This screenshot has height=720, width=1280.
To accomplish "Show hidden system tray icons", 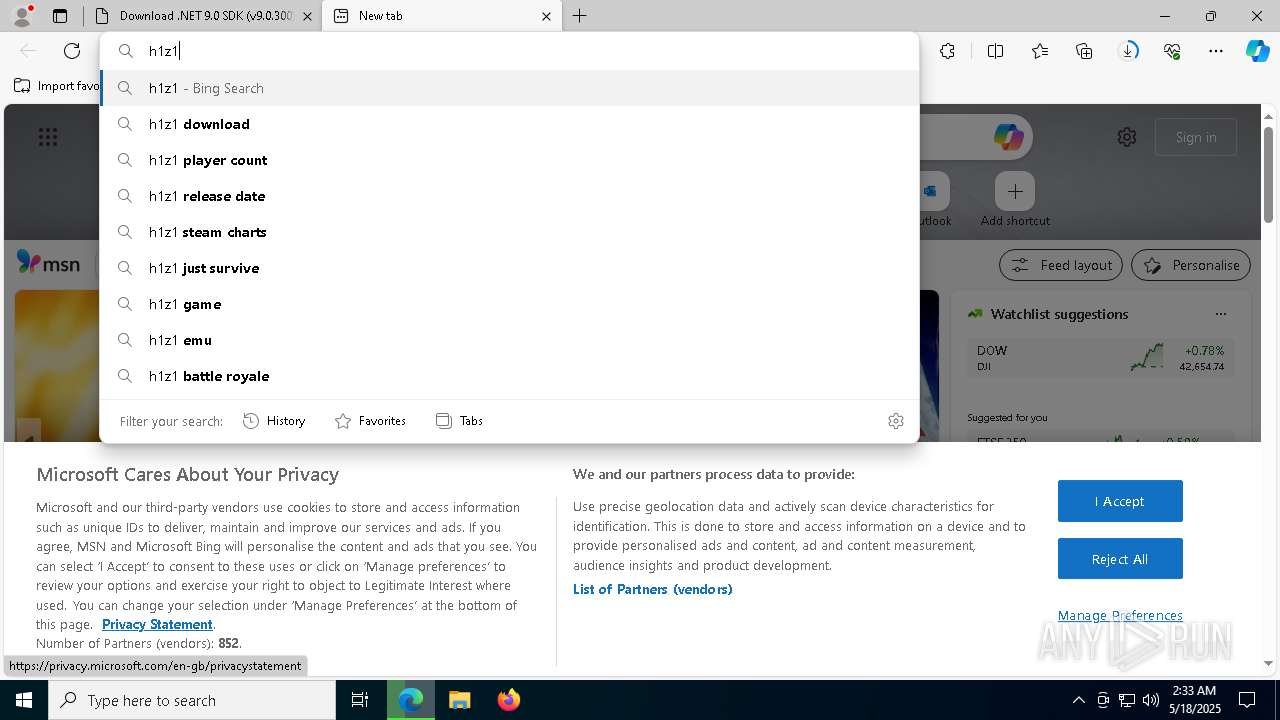I will tap(1078, 700).
